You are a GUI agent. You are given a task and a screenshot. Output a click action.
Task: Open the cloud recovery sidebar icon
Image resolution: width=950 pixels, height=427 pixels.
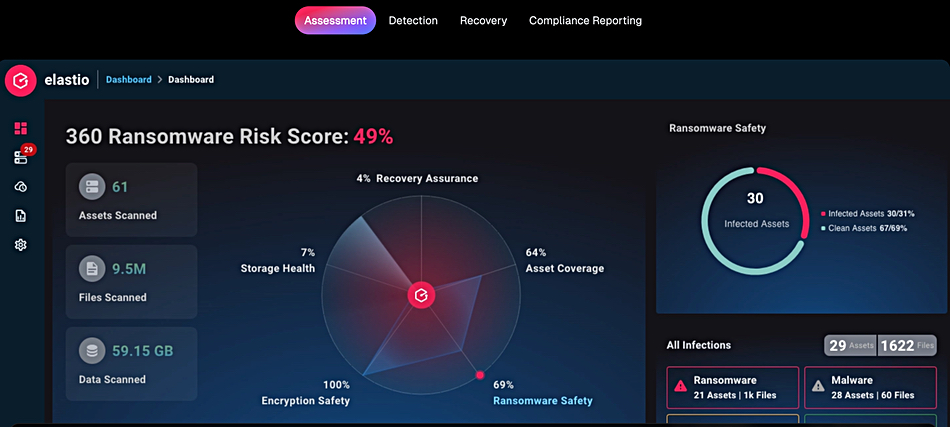21,187
